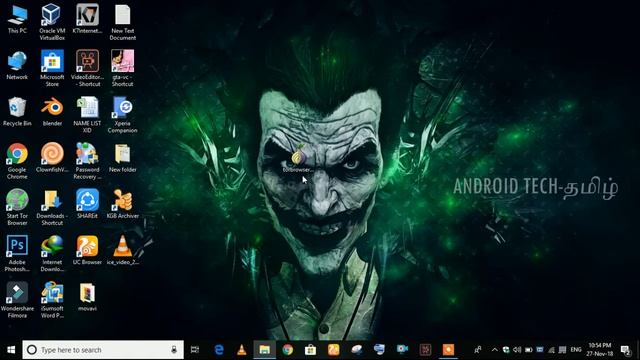The width and height of the screenshot is (640, 360).
Task: Select the Adobe Photoshop shortcut
Action: click(17, 253)
